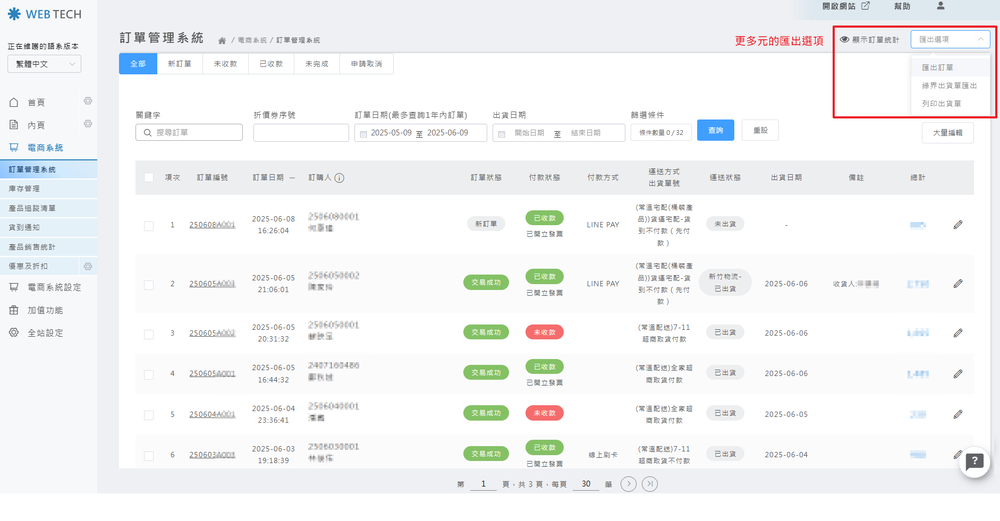Open the user account icon
Image resolution: width=1000 pixels, height=521 pixels.
tap(941, 6)
